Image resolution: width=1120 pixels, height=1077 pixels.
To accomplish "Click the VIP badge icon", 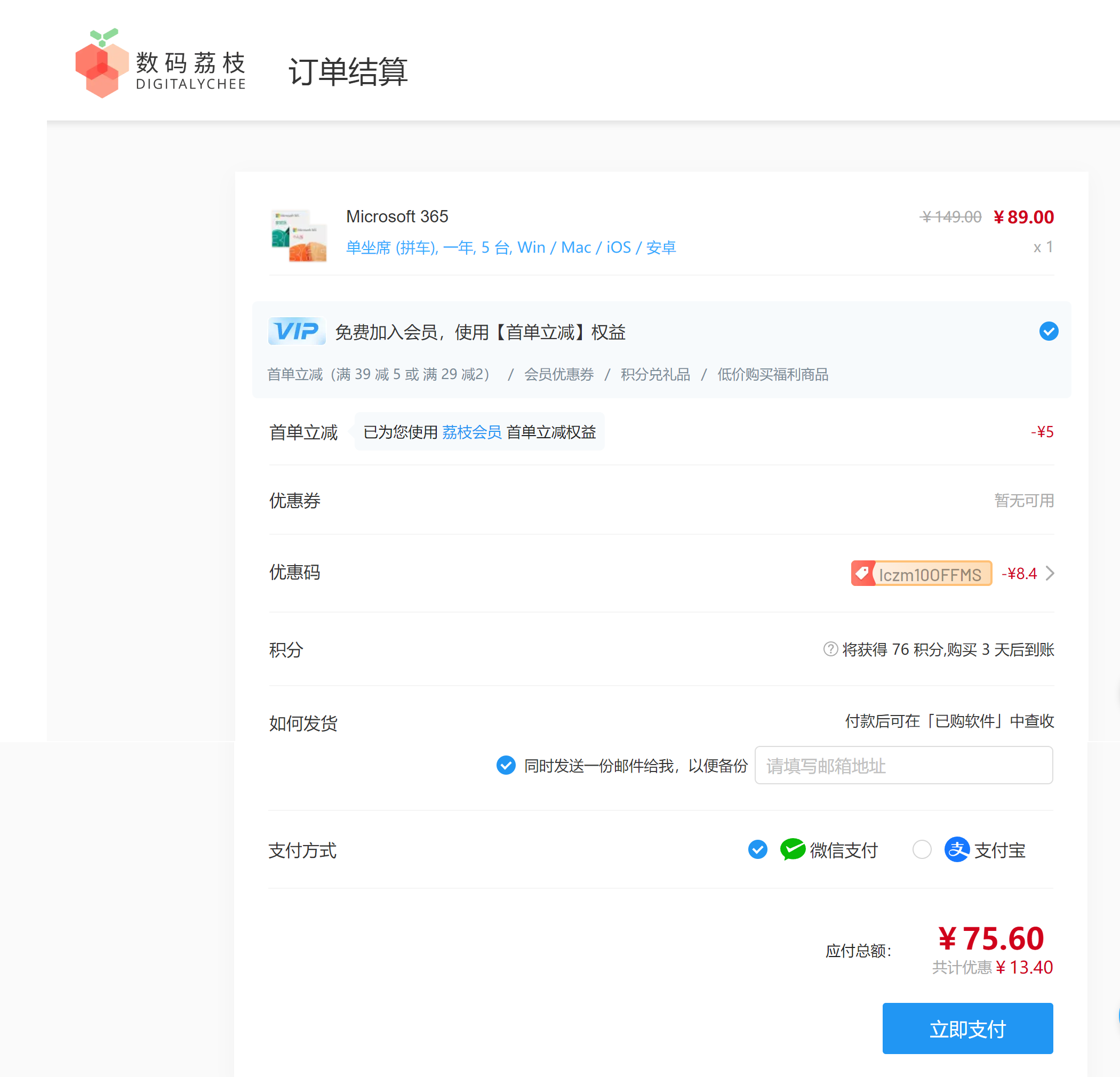I will click(297, 331).
